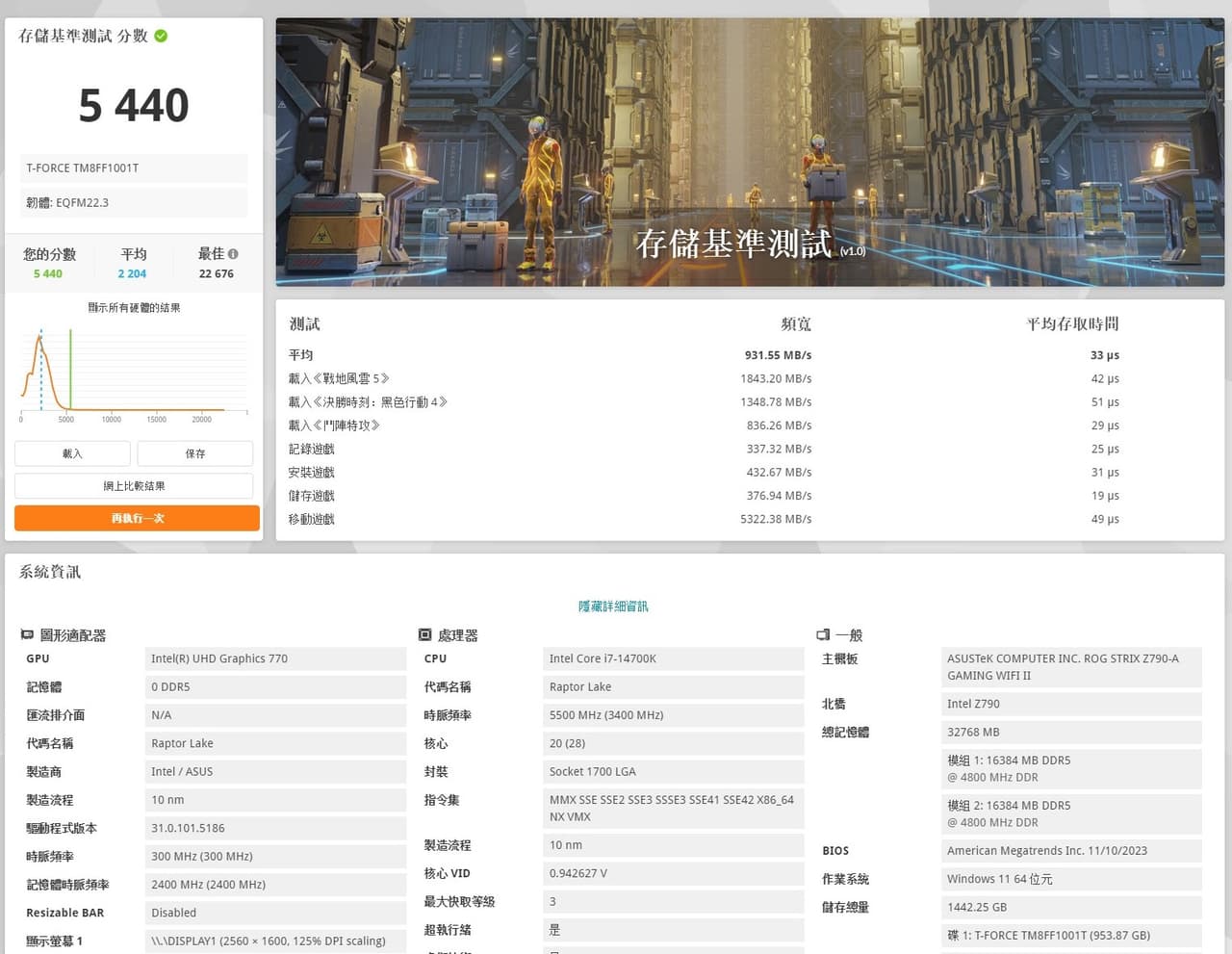Select the core VID value 0.942627 V
This screenshot has height=954, width=1232.
tap(674, 873)
